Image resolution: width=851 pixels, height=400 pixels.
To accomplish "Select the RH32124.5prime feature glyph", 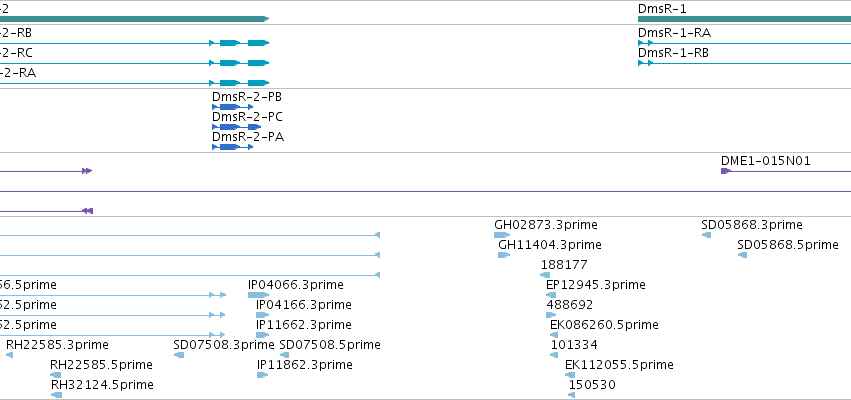I will (56, 395).
